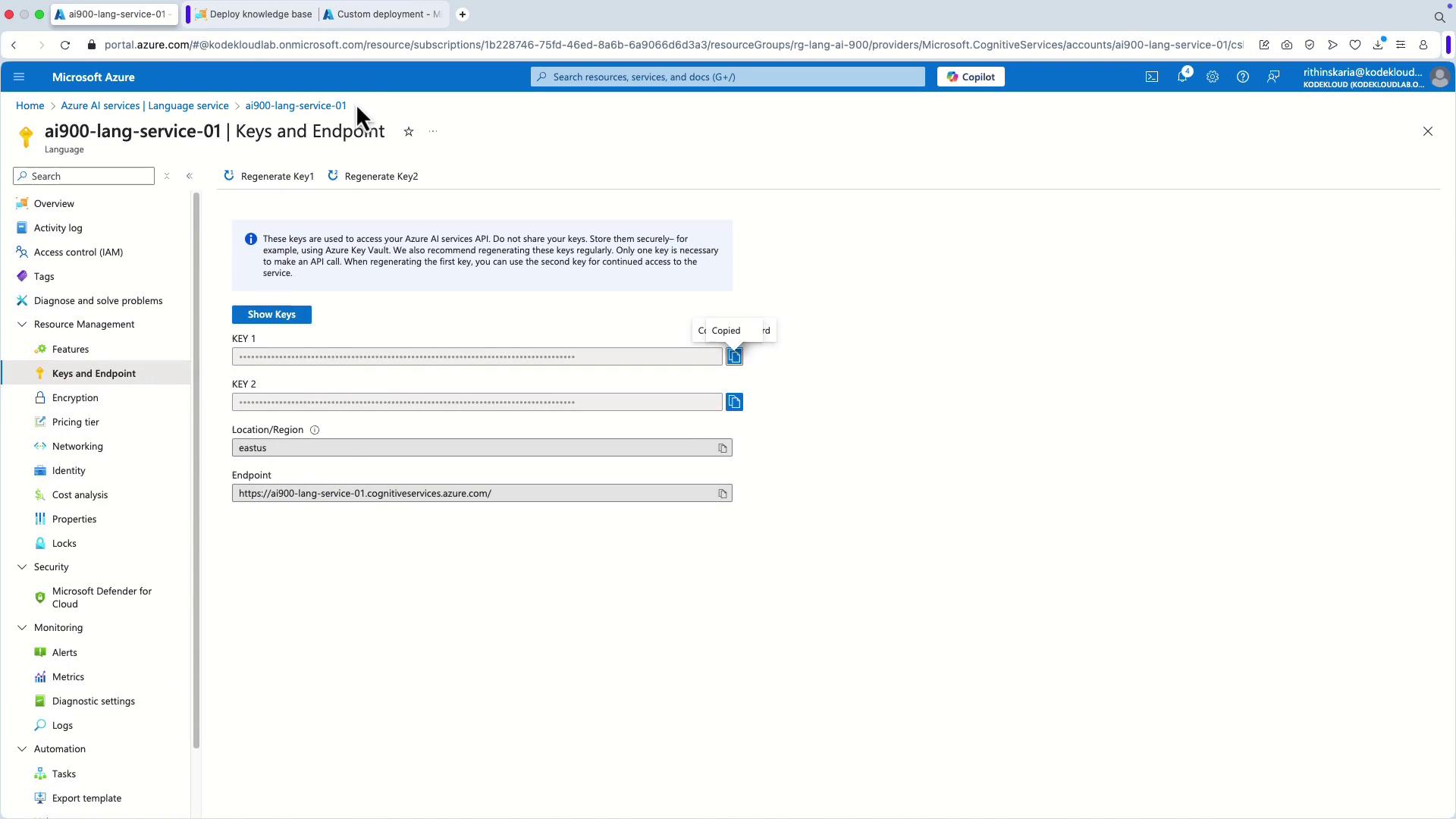Open Azure Cloud Shell icon
This screenshot has width=1456, height=819.
point(1152,77)
